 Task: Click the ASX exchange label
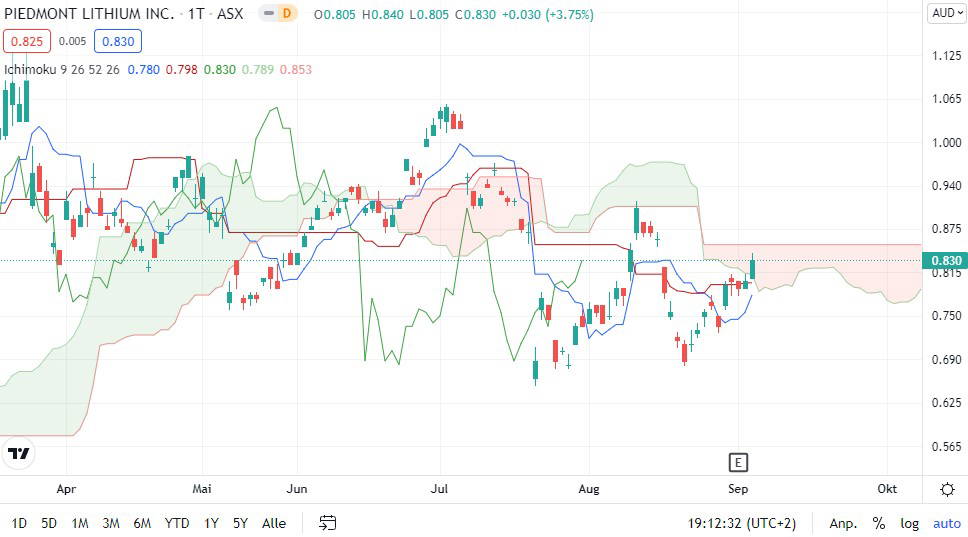click(230, 14)
